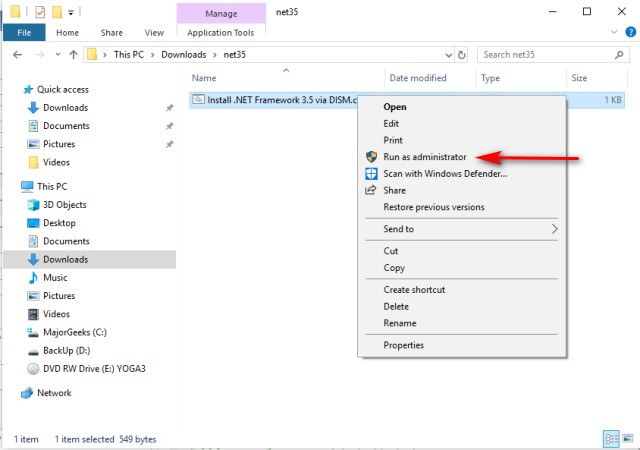Sort files by Date modified column
640x450 pixels.
(x=418, y=77)
